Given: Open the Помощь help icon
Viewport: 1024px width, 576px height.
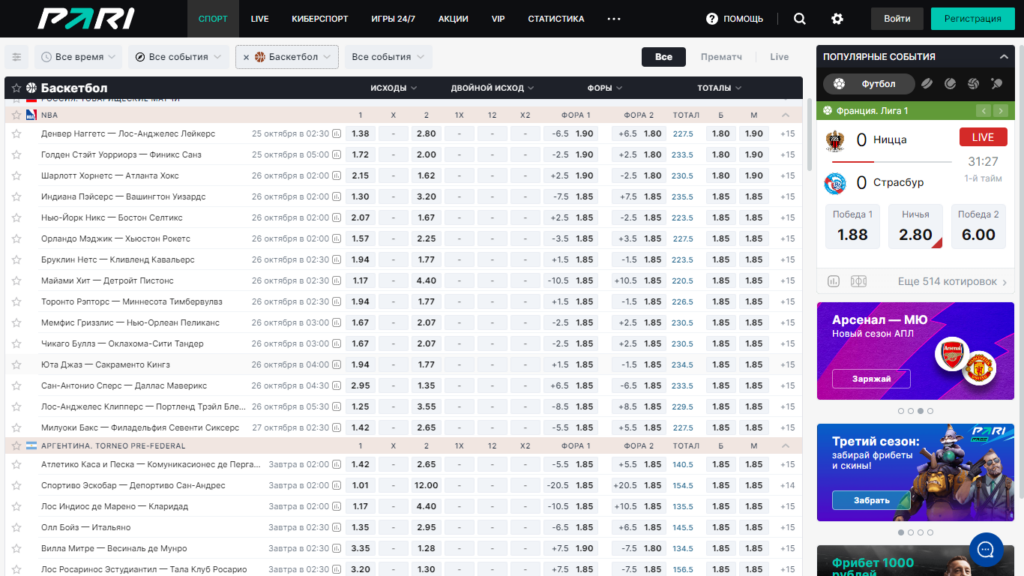Looking at the screenshot, I should point(711,19).
